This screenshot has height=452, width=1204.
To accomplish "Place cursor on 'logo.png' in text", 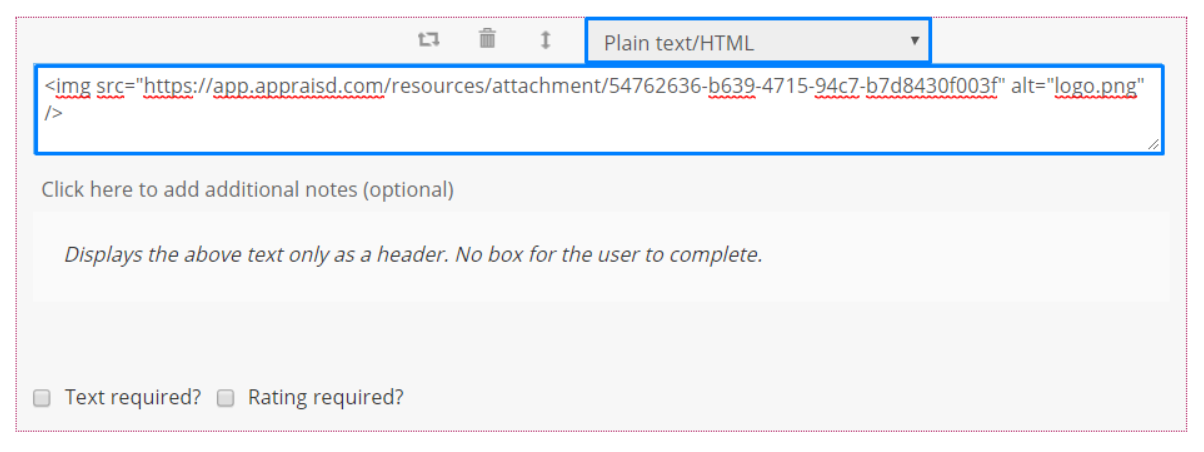I will coord(1097,86).
